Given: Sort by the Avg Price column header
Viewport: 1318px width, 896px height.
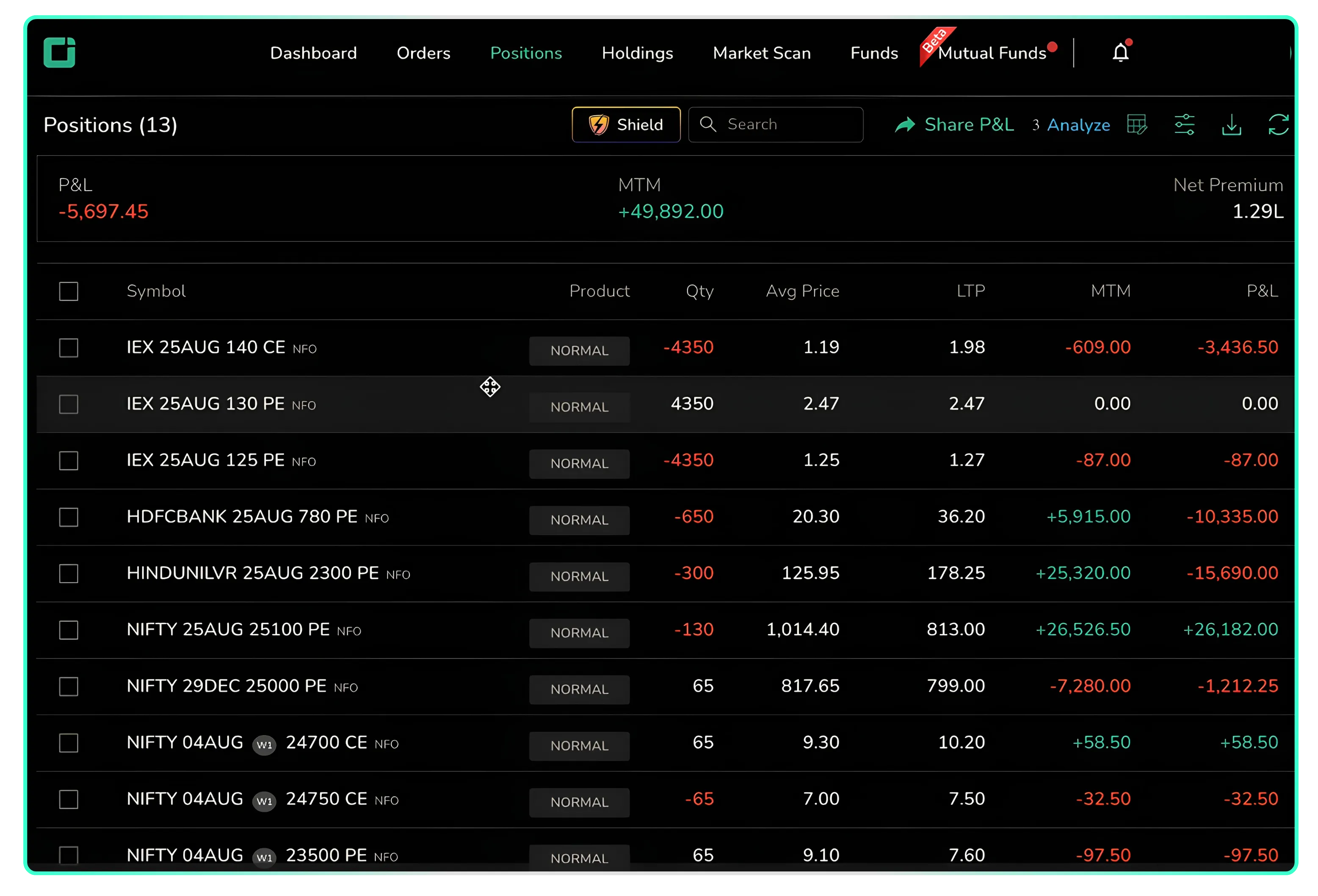Looking at the screenshot, I should pyautogui.click(x=802, y=291).
